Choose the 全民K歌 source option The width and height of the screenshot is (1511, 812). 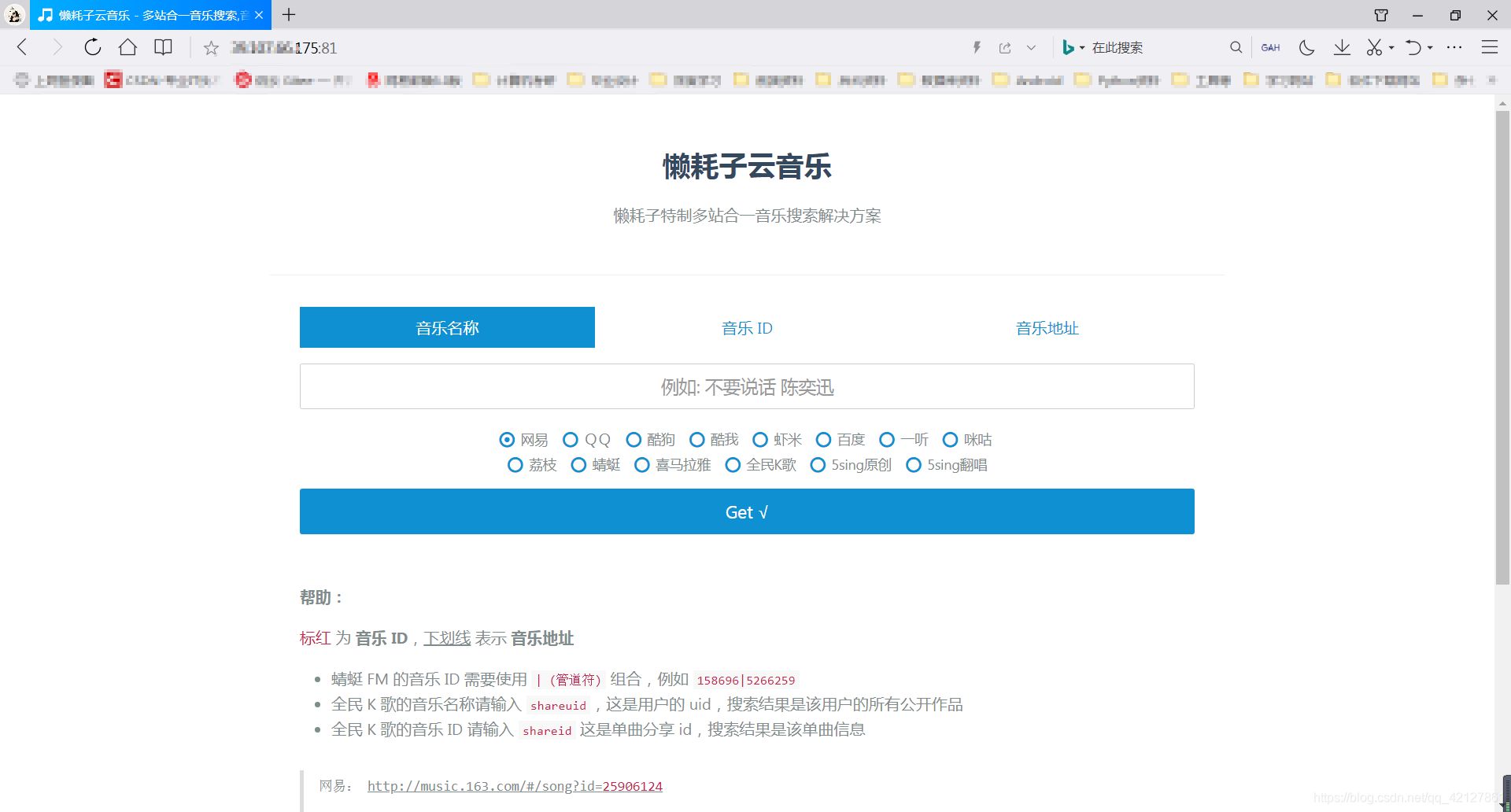point(733,465)
